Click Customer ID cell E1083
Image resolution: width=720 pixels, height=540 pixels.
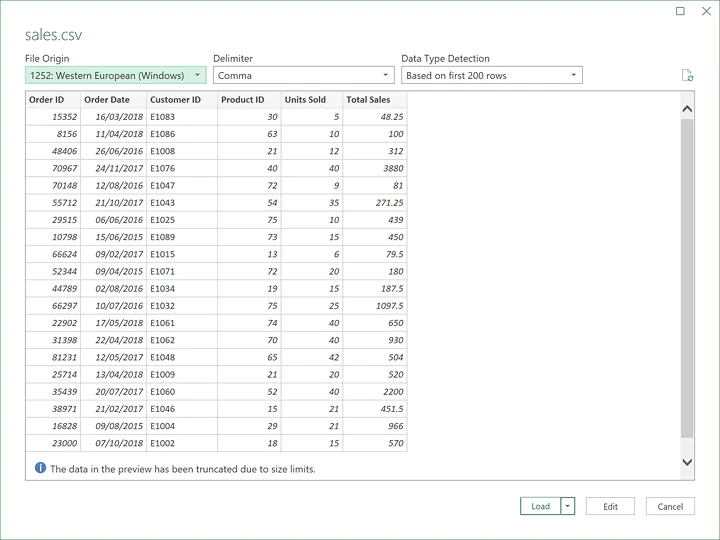[182, 117]
